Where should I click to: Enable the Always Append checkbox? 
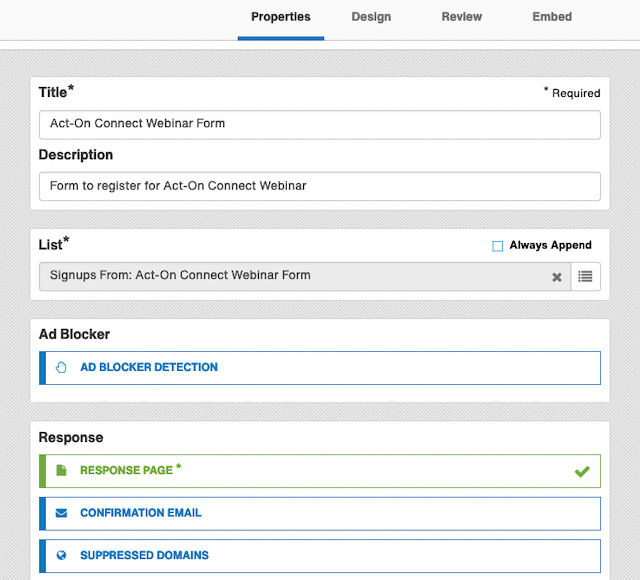[498, 246]
